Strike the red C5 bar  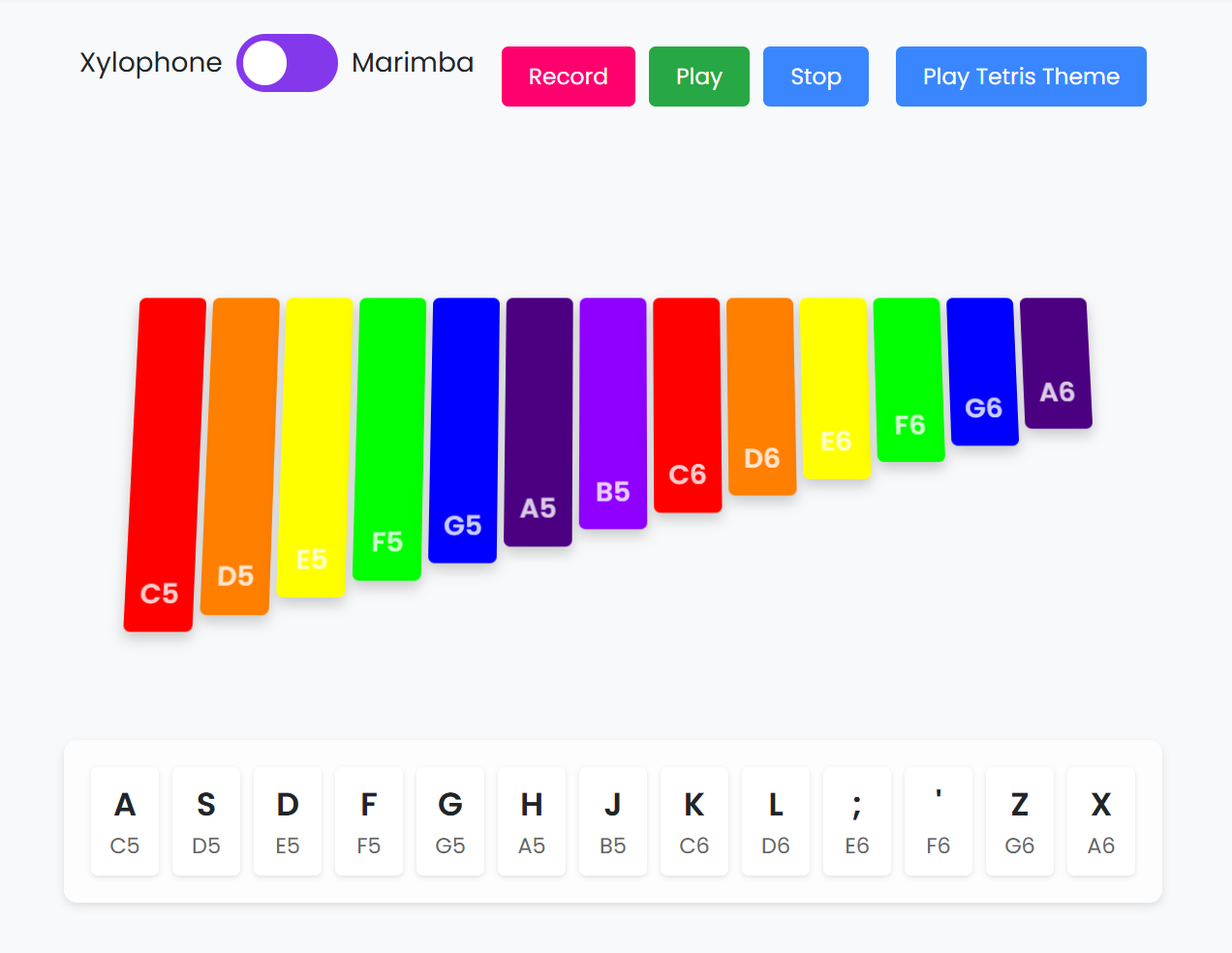[165, 465]
